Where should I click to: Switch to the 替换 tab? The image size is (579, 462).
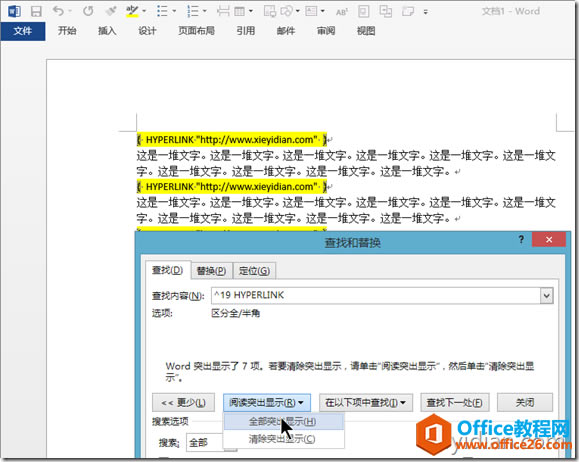point(211,271)
